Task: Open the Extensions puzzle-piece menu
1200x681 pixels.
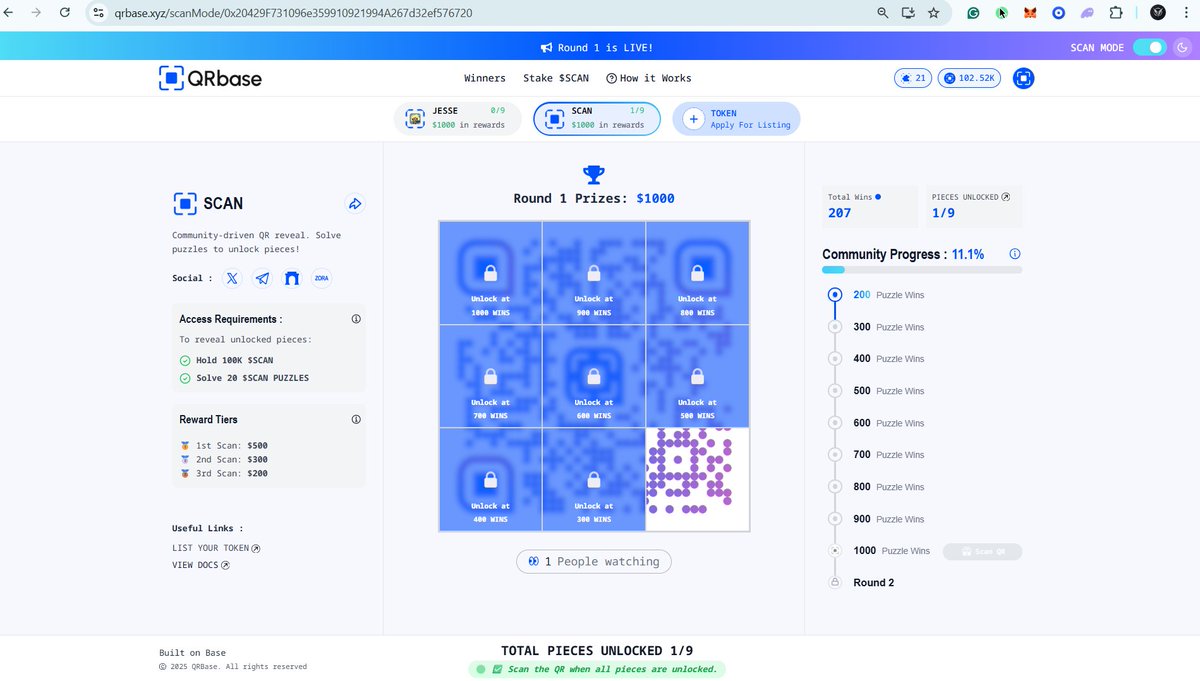Action: pos(1117,13)
